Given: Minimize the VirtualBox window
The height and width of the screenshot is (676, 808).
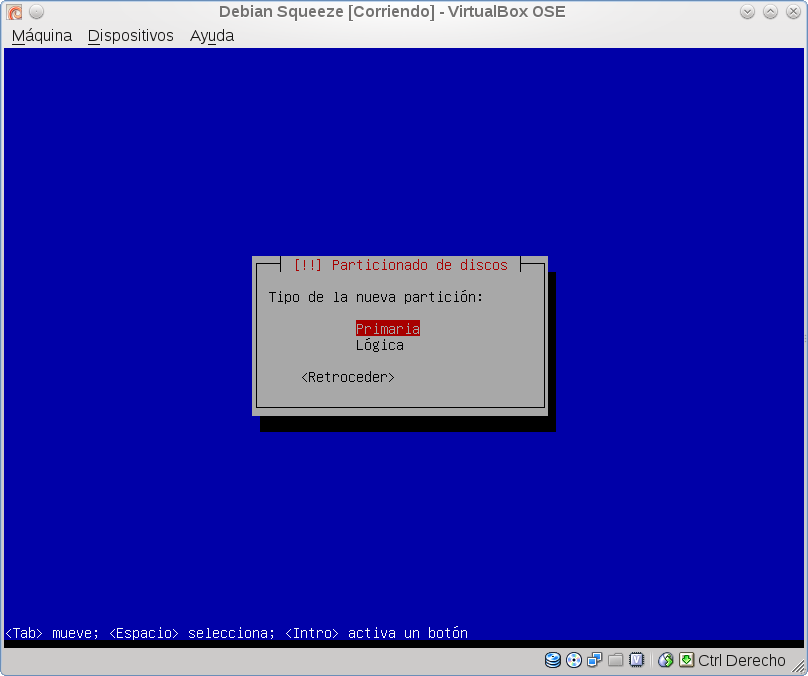Looking at the screenshot, I should tap(749, 12).
